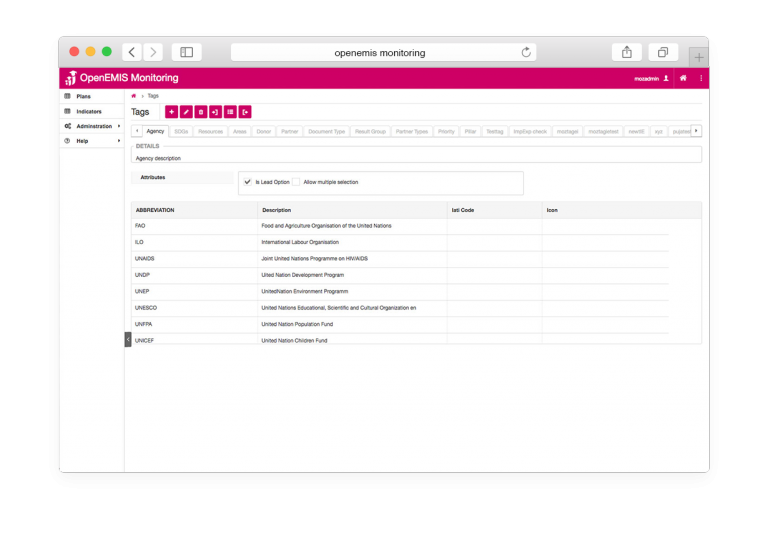Select the Document Type tab
The image size is (768, 559).
(326, 131)
